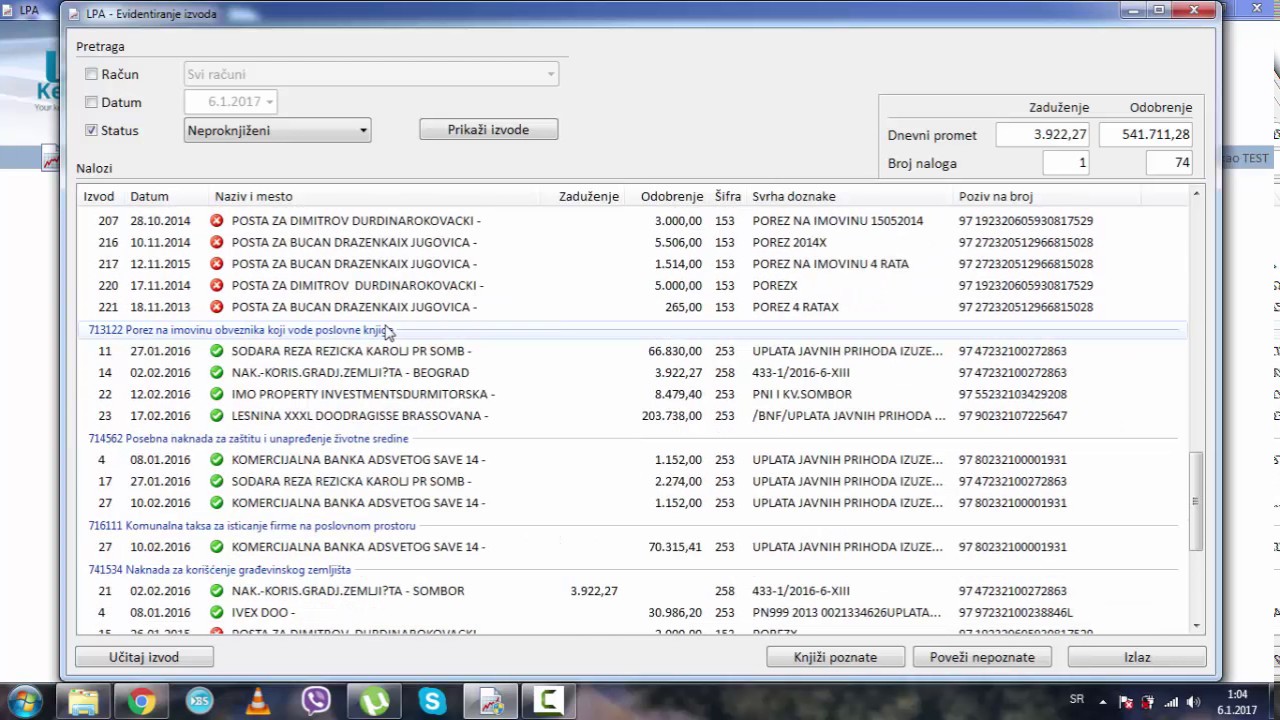Click the red error icon on izvod 207 row
1280x720 pixels.
(x=216, y=221)
